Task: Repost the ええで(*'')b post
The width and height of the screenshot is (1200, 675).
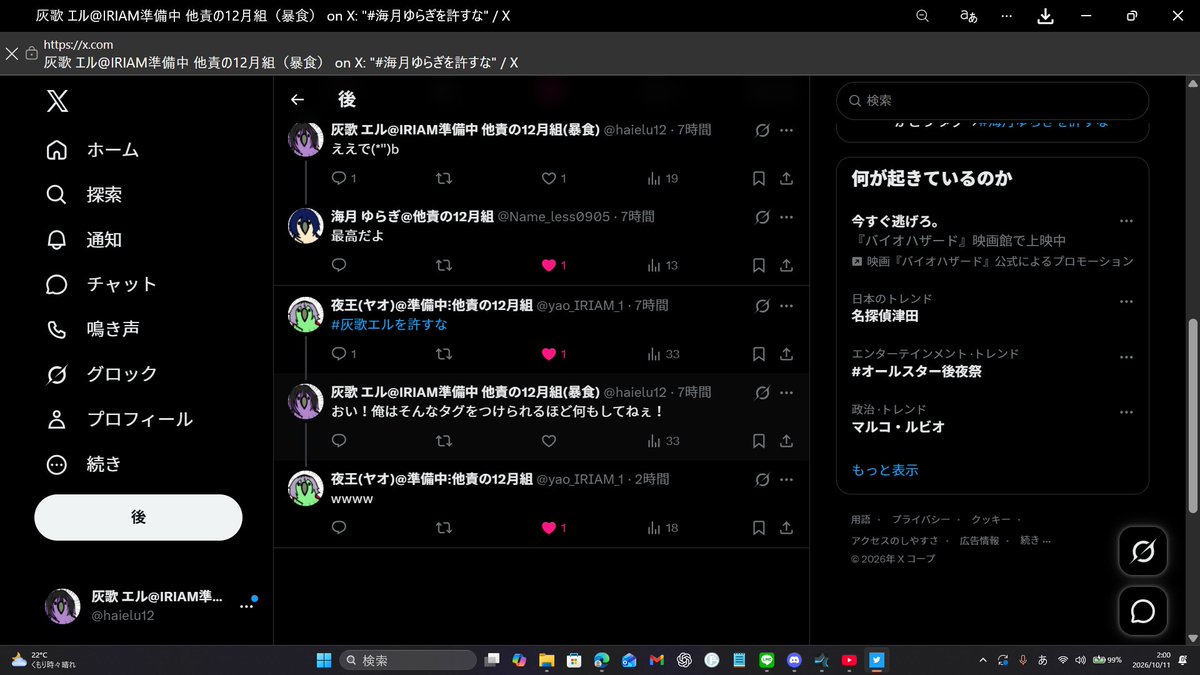Action: pos(445,178)
